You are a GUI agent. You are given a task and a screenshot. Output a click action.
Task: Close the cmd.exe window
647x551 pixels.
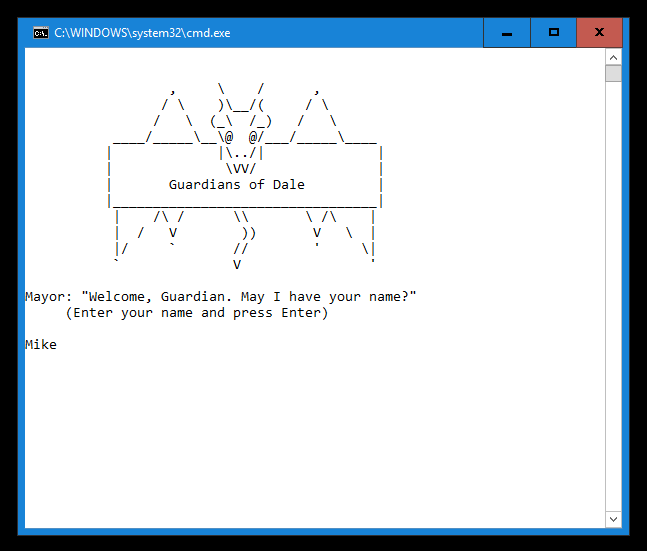point(599,33)
